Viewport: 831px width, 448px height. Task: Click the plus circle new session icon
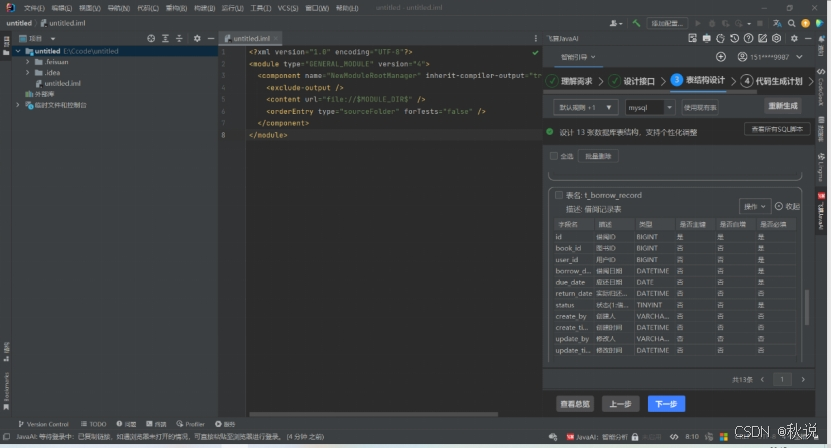click(721, 57)
